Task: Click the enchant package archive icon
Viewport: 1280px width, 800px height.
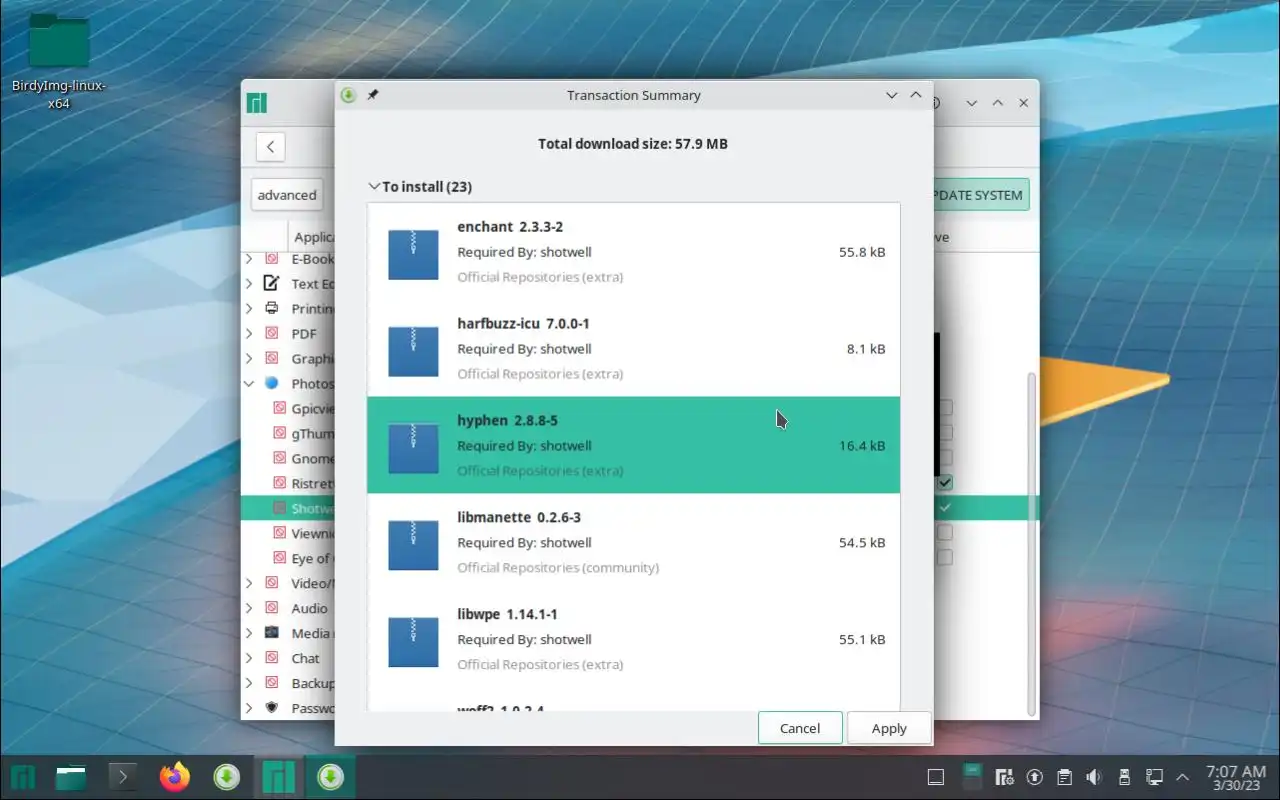Action: pos(413,254)
